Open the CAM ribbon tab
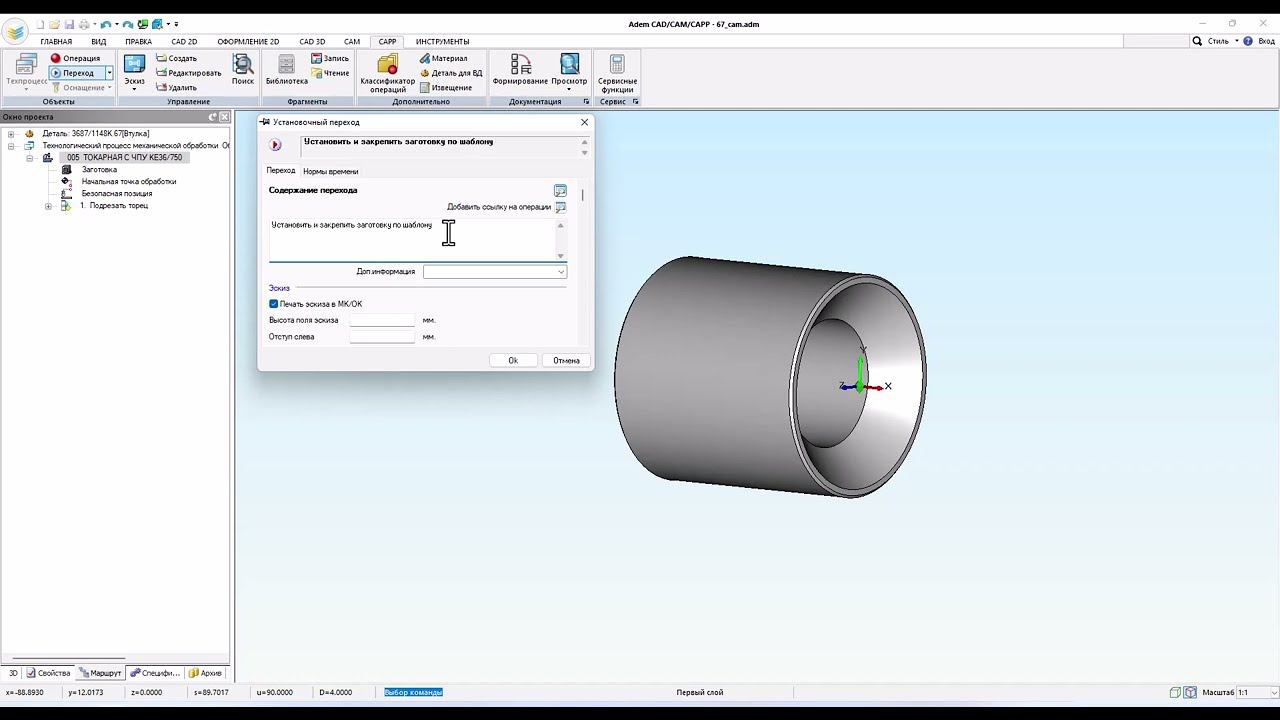The height and width of the screenshot is (720, 1280). click(x=352, y=42)
